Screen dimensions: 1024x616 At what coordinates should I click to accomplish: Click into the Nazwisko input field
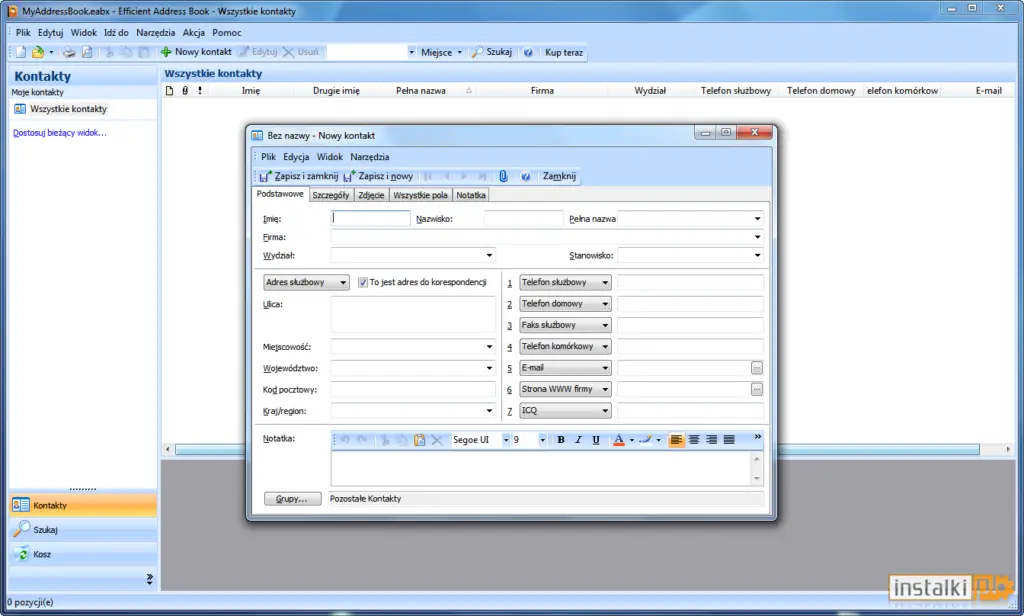point(523,218)
